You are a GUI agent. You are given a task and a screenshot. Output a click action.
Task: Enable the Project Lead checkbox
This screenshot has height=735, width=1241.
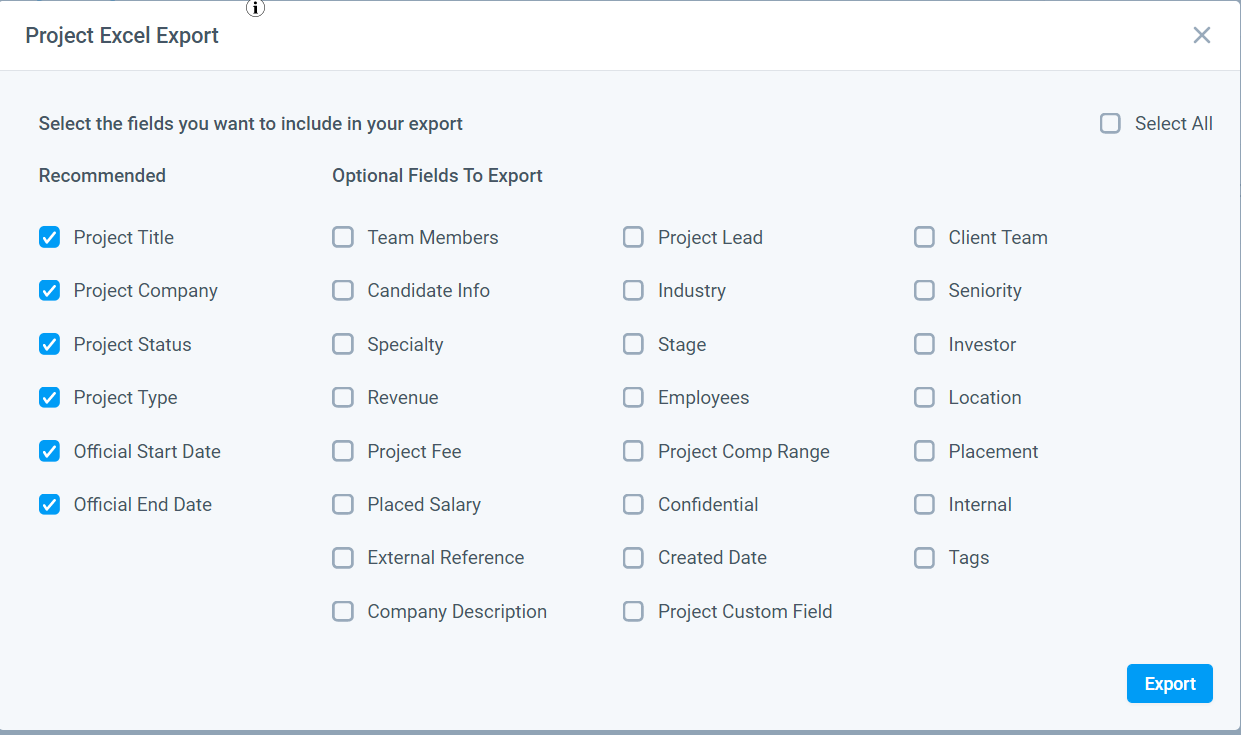coord(633,238)
